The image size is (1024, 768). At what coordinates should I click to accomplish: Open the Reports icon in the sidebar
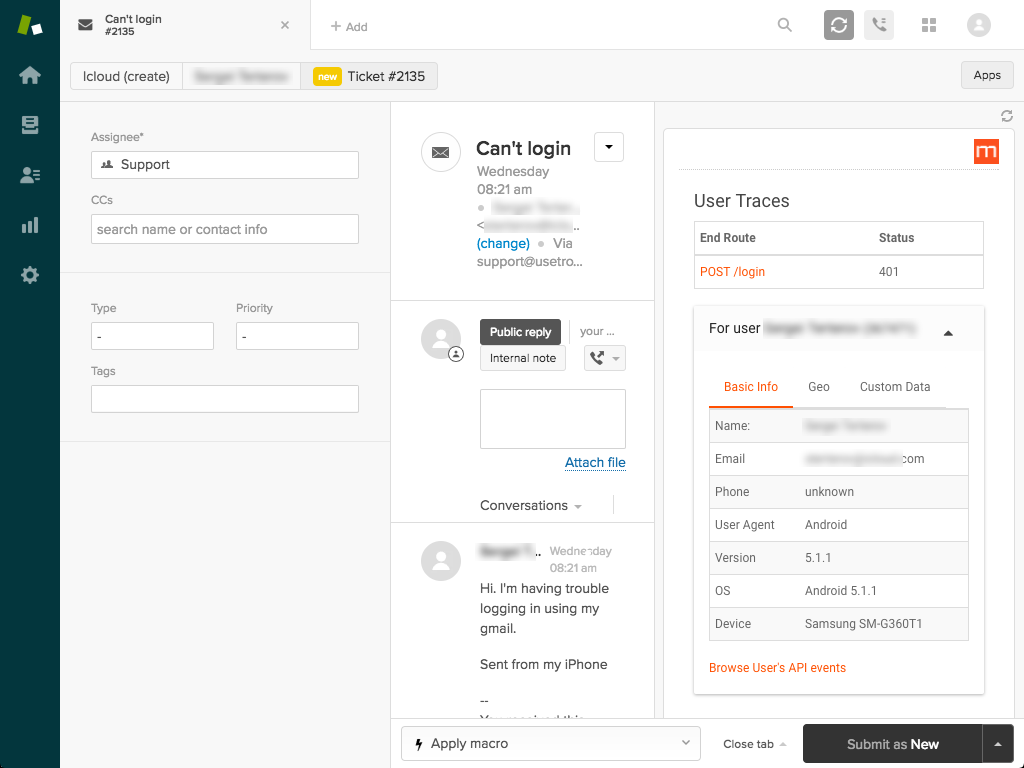tap(30, 224)
